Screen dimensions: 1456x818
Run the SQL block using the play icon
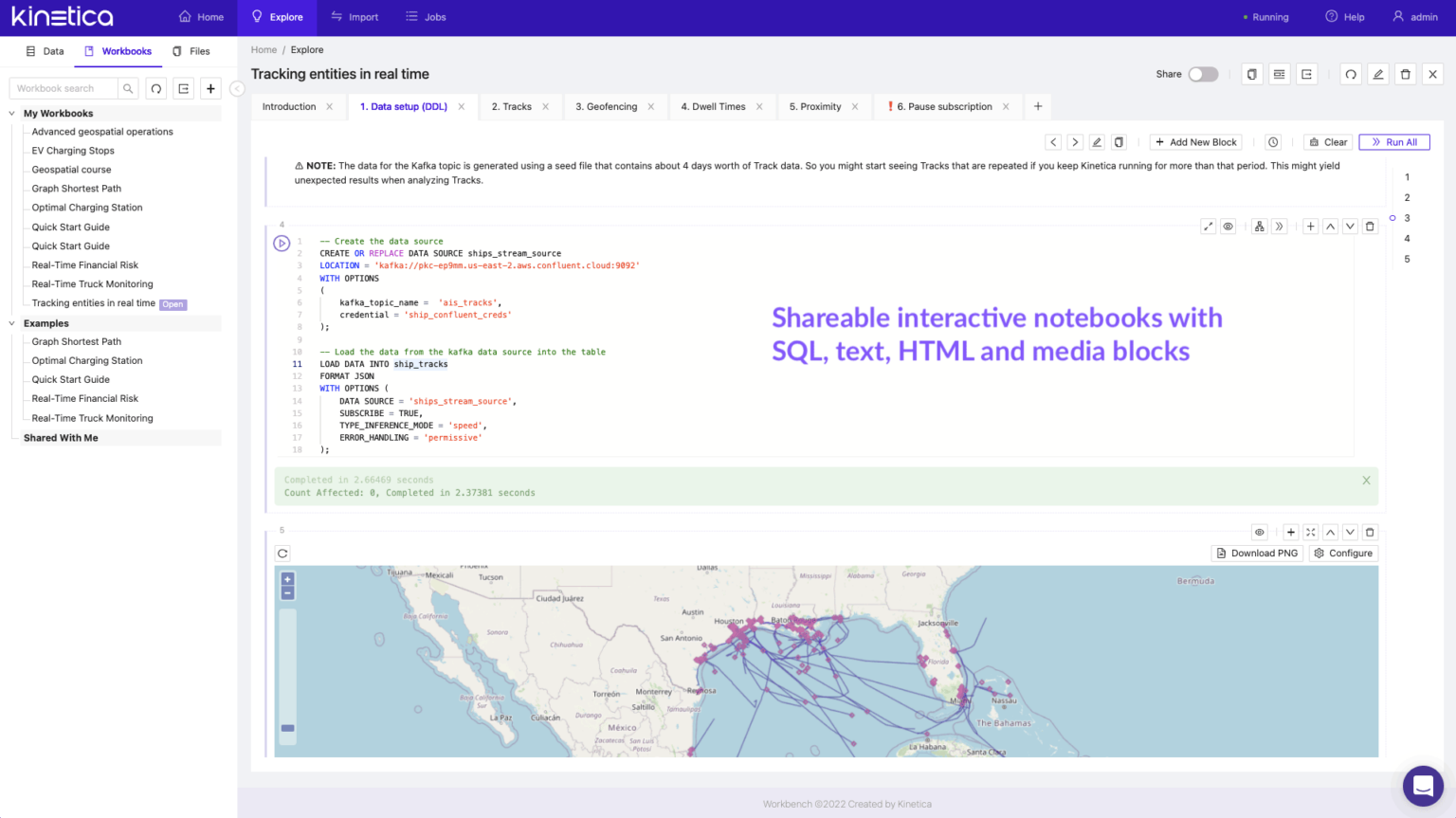tap(282, 243)
